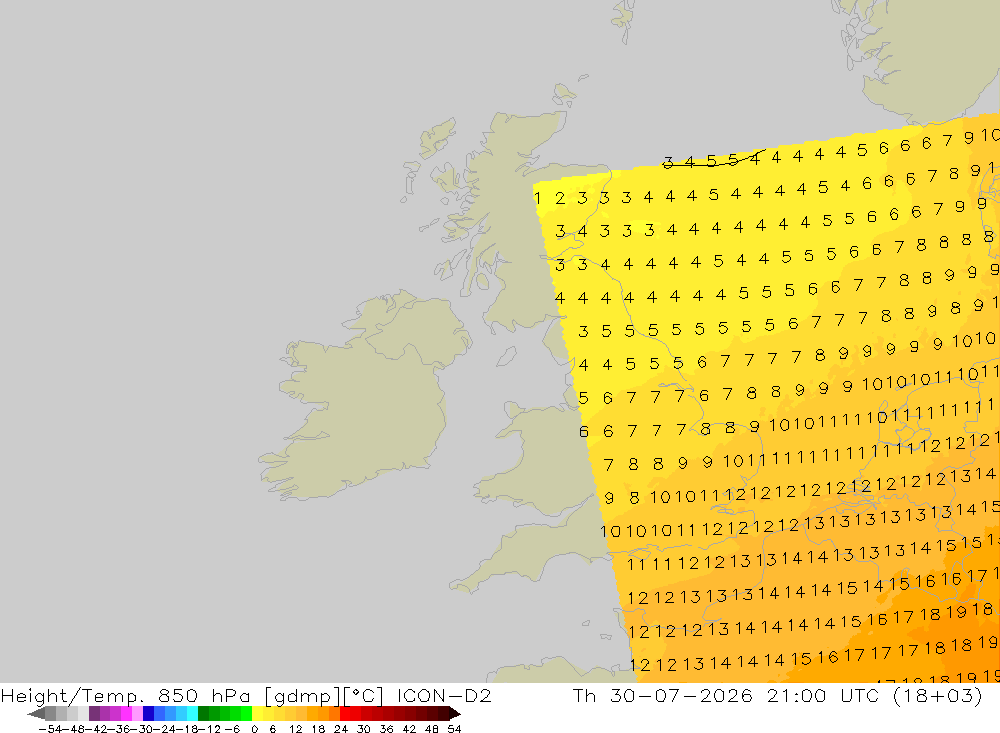
Task: Click the Height/Temp. map title text
Action: click(x=74, y=695)
